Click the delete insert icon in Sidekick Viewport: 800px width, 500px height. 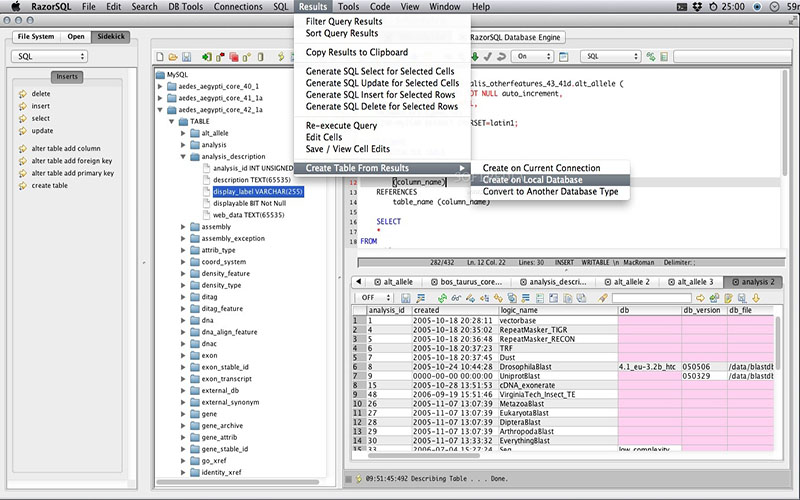(x=23, y=94)
